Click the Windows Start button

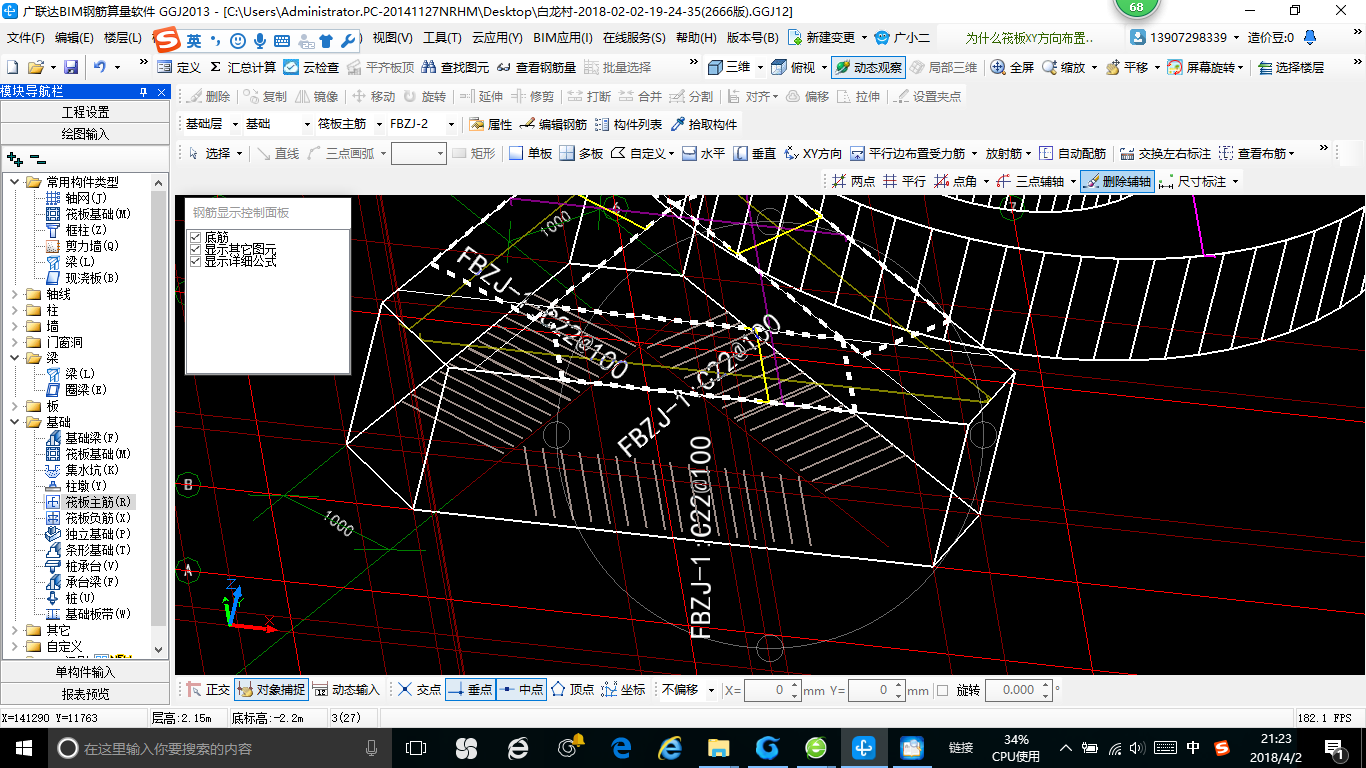tap(24, 748)
